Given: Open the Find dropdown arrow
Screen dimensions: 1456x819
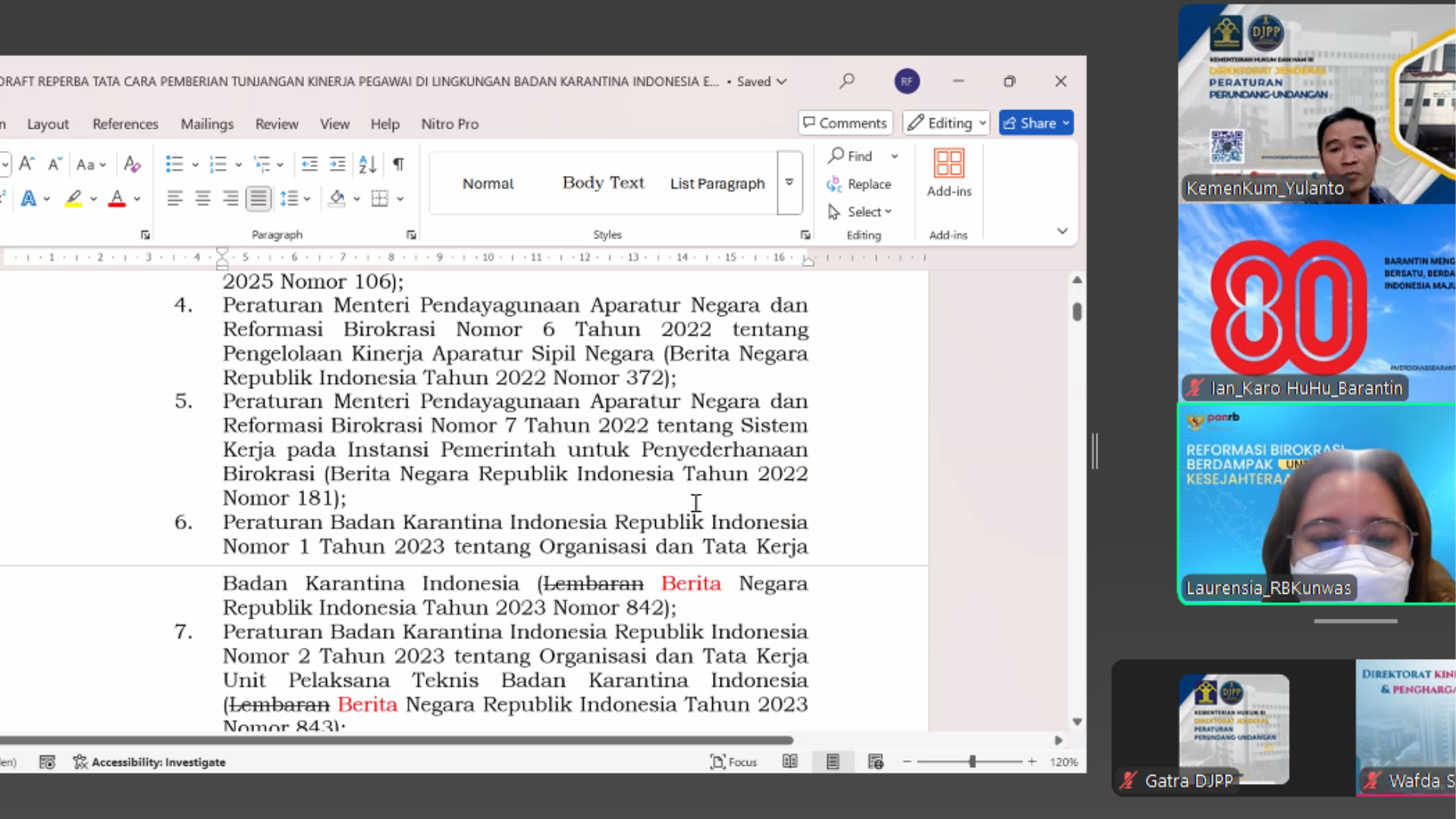Looking at the screenshot, I should [x=895, y=156].
